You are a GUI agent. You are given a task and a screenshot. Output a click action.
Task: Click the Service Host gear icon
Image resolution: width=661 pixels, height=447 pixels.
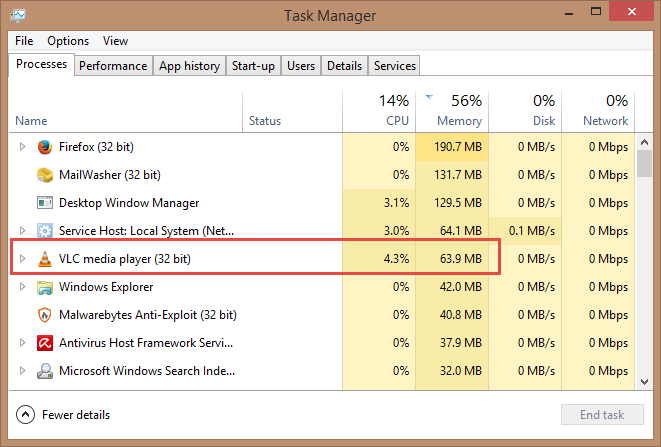(x=45, y=231)
